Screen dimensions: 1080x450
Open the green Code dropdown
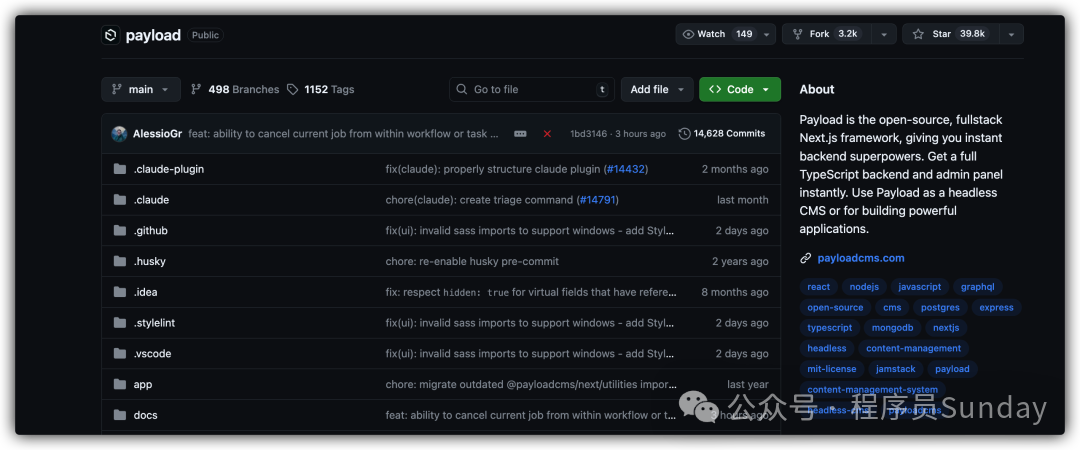click(739, 89)
